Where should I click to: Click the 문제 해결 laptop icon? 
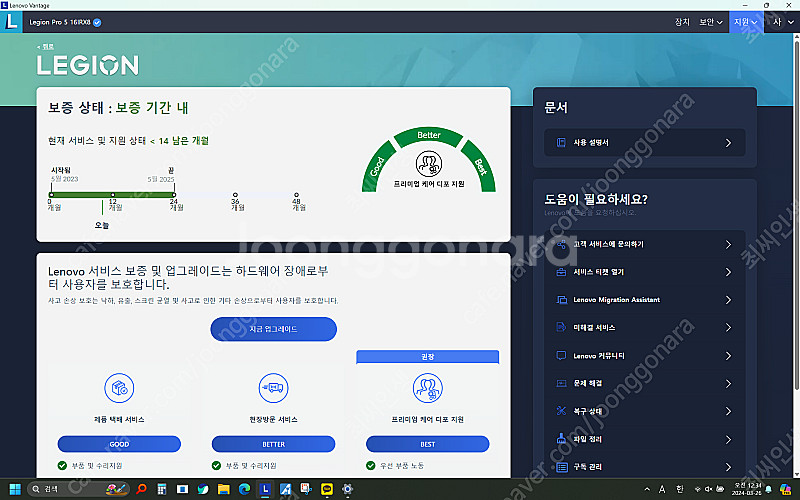click(561, 383)
